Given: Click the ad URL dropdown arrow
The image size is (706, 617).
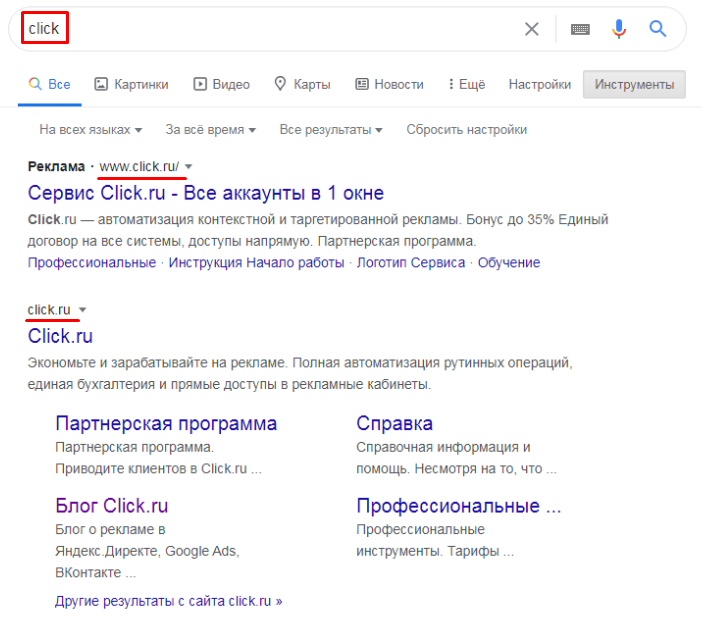Looking at the screenshot, I should coord(189,166).
